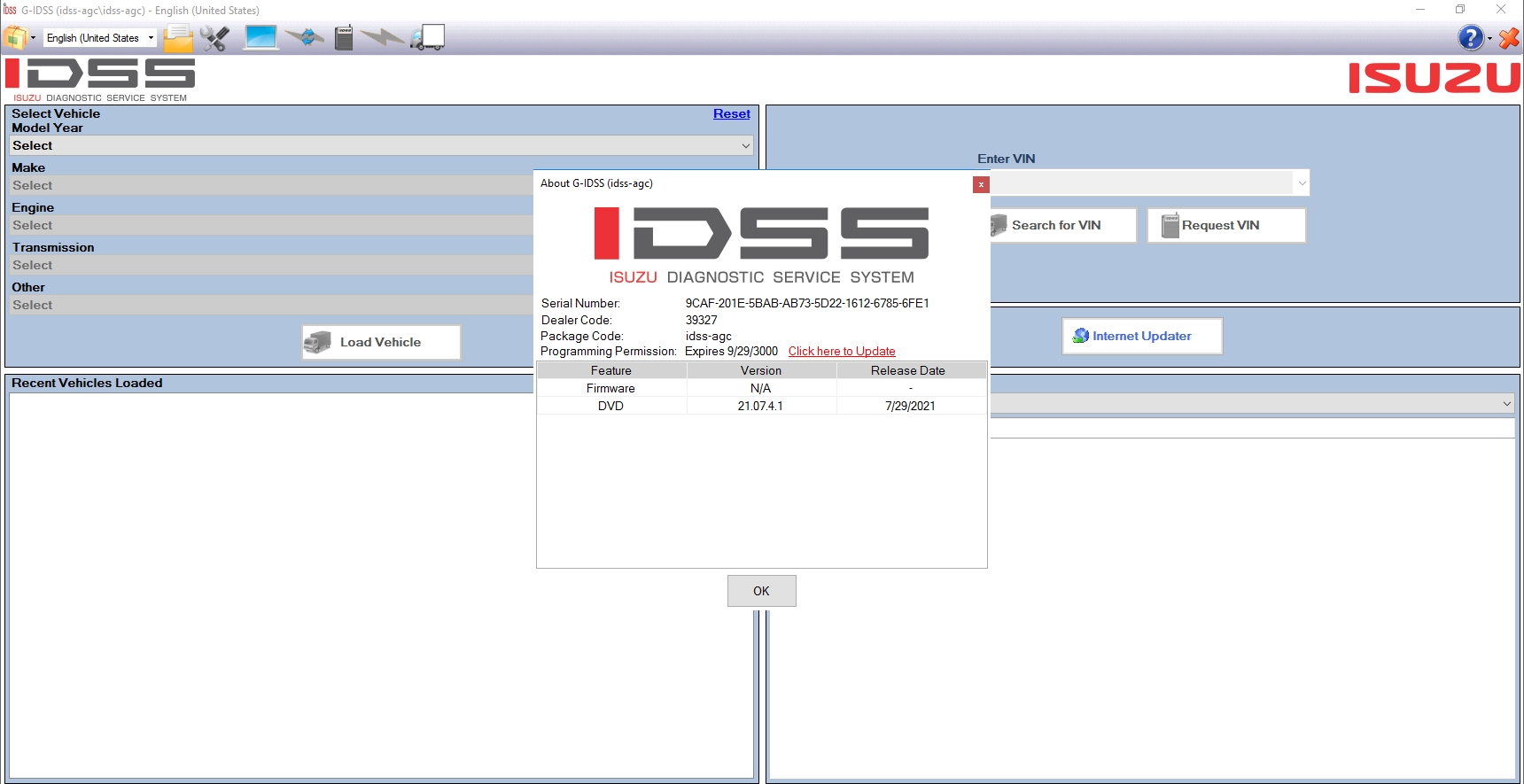Click the package code idss-agc value
The width and height of the screenshot is (1524, 784).
tap(708, 336)
